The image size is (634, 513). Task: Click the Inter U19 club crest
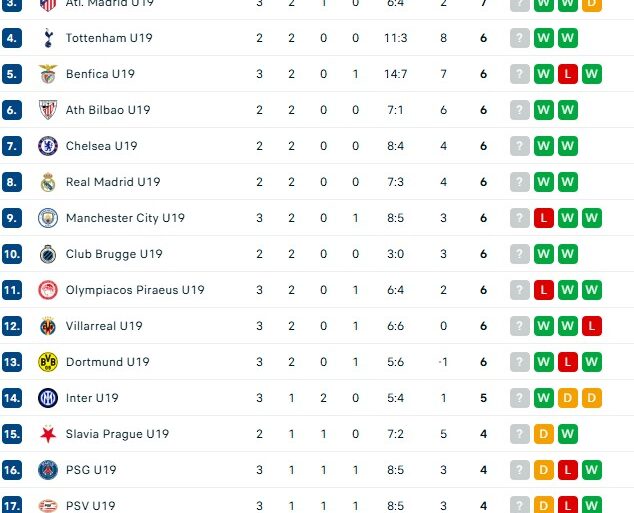tap(48, 398)
